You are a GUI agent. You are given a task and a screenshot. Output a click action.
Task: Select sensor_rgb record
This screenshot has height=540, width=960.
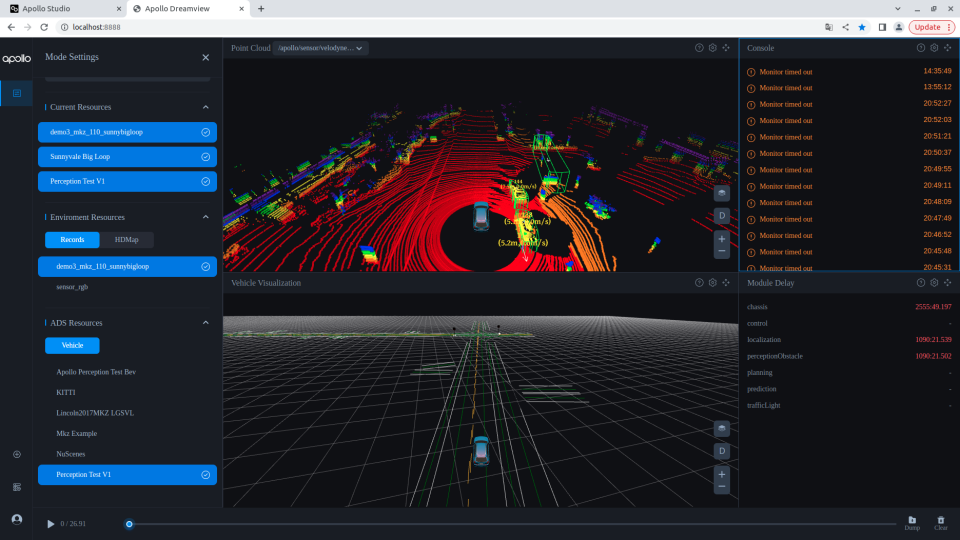(x=72, y=287)
